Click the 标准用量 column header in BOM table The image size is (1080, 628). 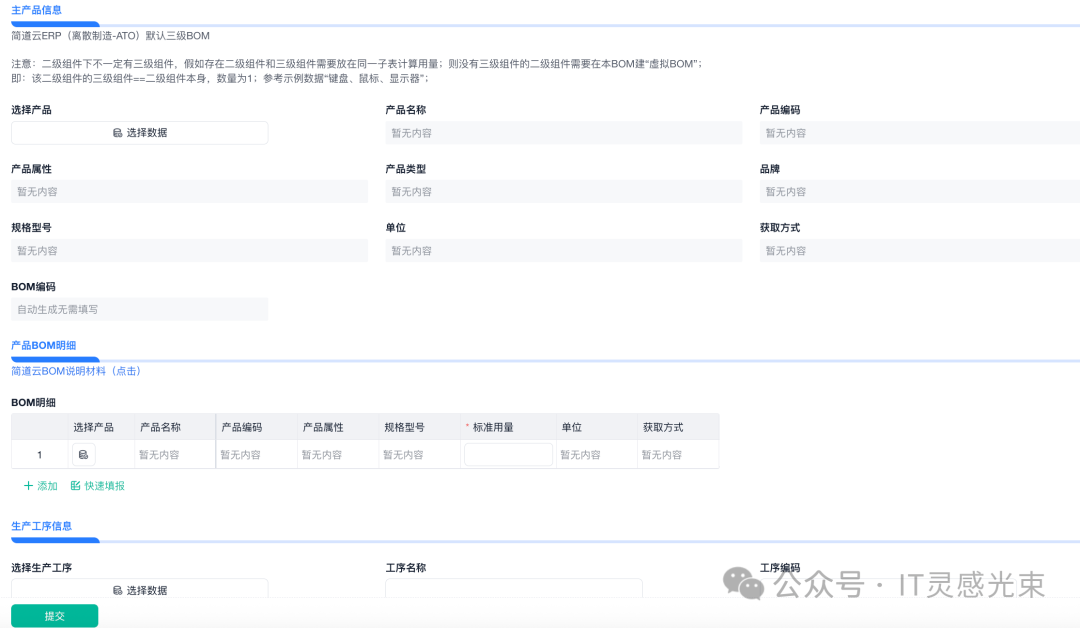tap(493, 427)
